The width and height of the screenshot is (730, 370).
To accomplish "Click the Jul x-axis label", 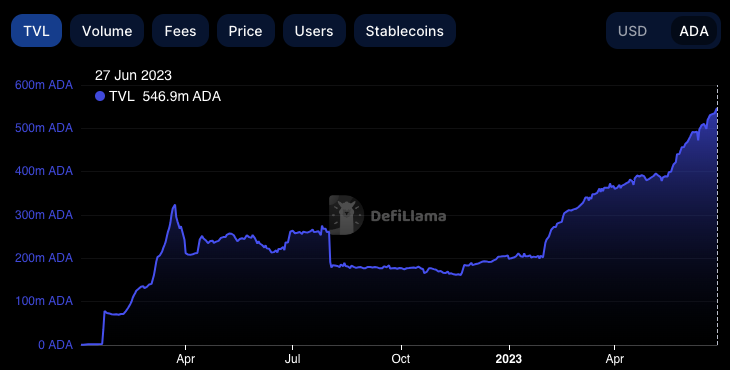I will (292, 359).
